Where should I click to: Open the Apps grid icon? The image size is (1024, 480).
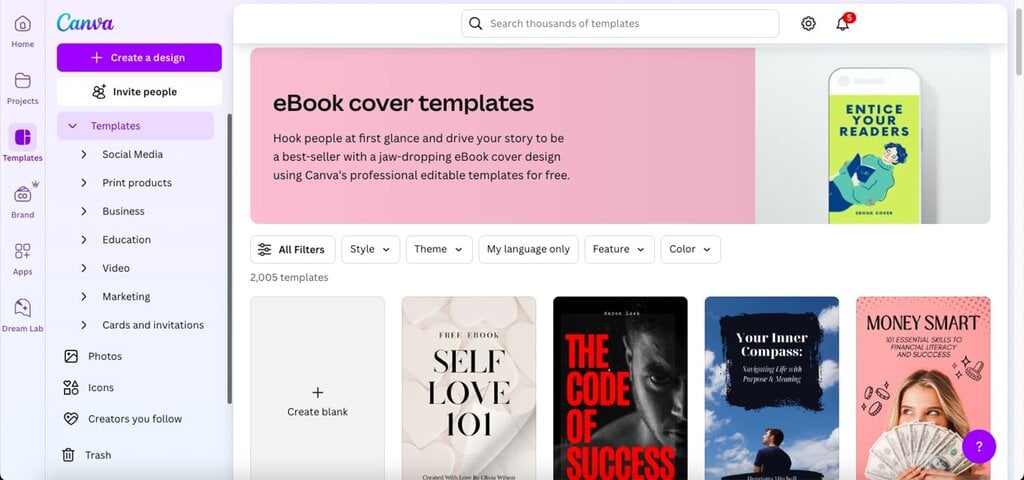[x=22, y=251]
